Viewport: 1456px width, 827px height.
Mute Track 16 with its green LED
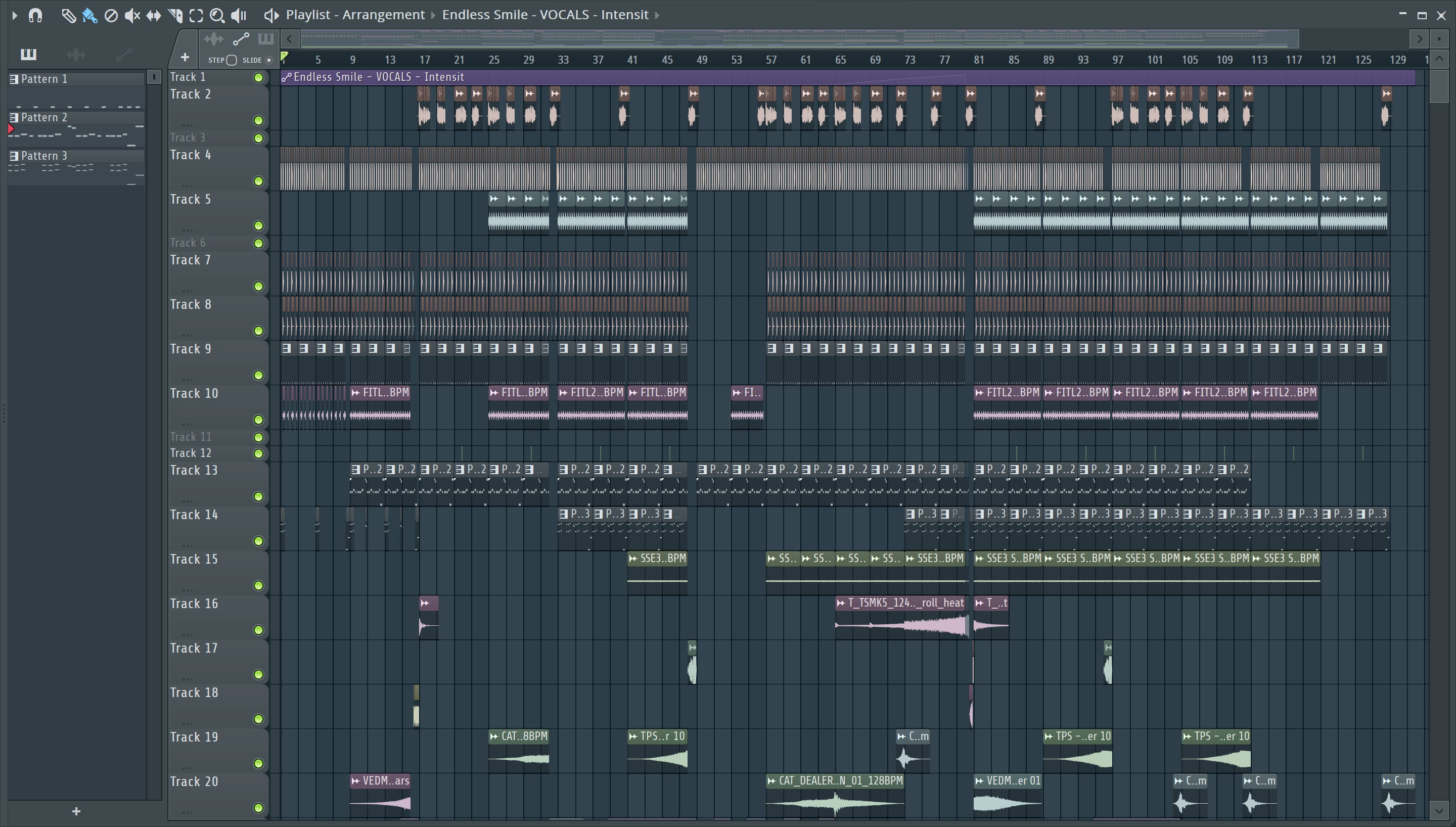click(x=258, y=630)
